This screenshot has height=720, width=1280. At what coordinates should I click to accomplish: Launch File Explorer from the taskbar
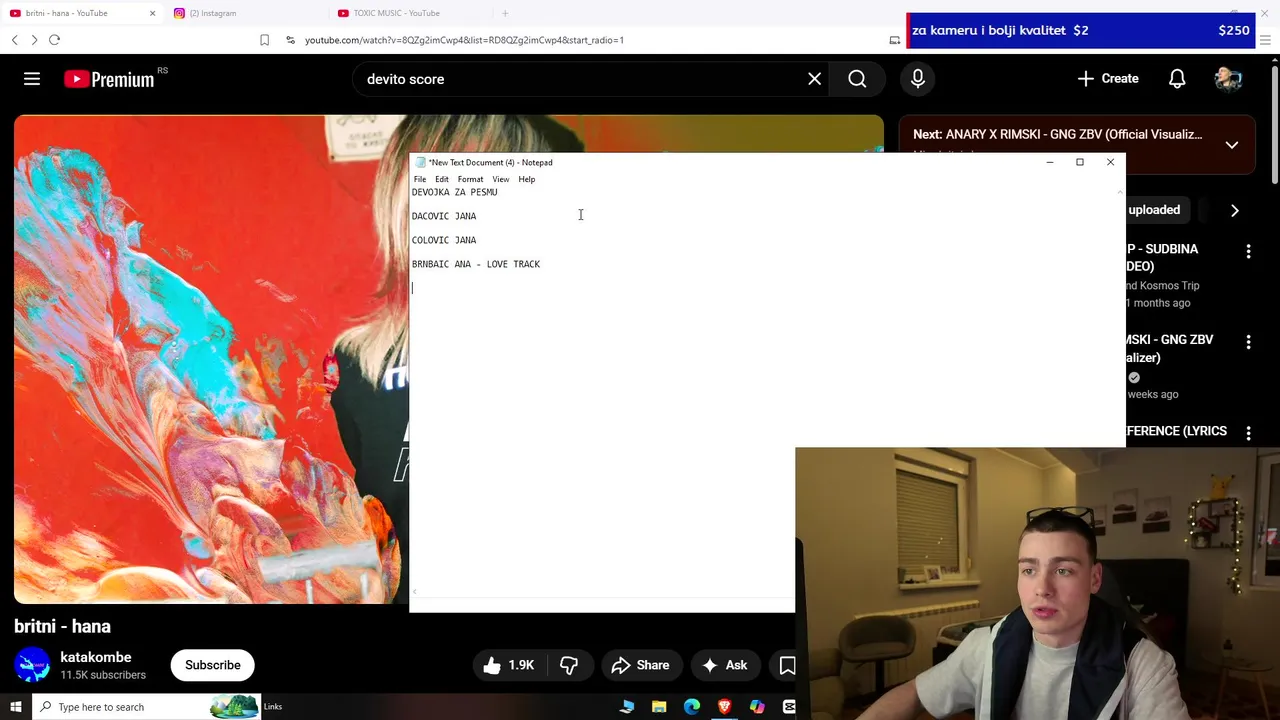tap(659, 707)
